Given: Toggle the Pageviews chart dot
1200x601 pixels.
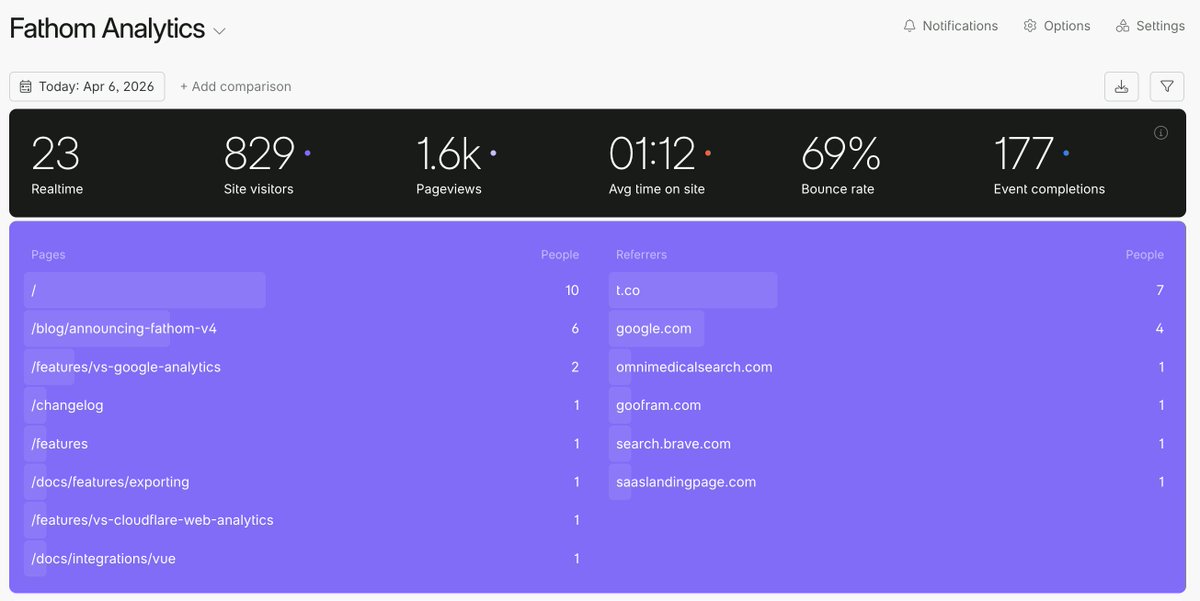Looking at the screenshot, I should coord(493,153).
